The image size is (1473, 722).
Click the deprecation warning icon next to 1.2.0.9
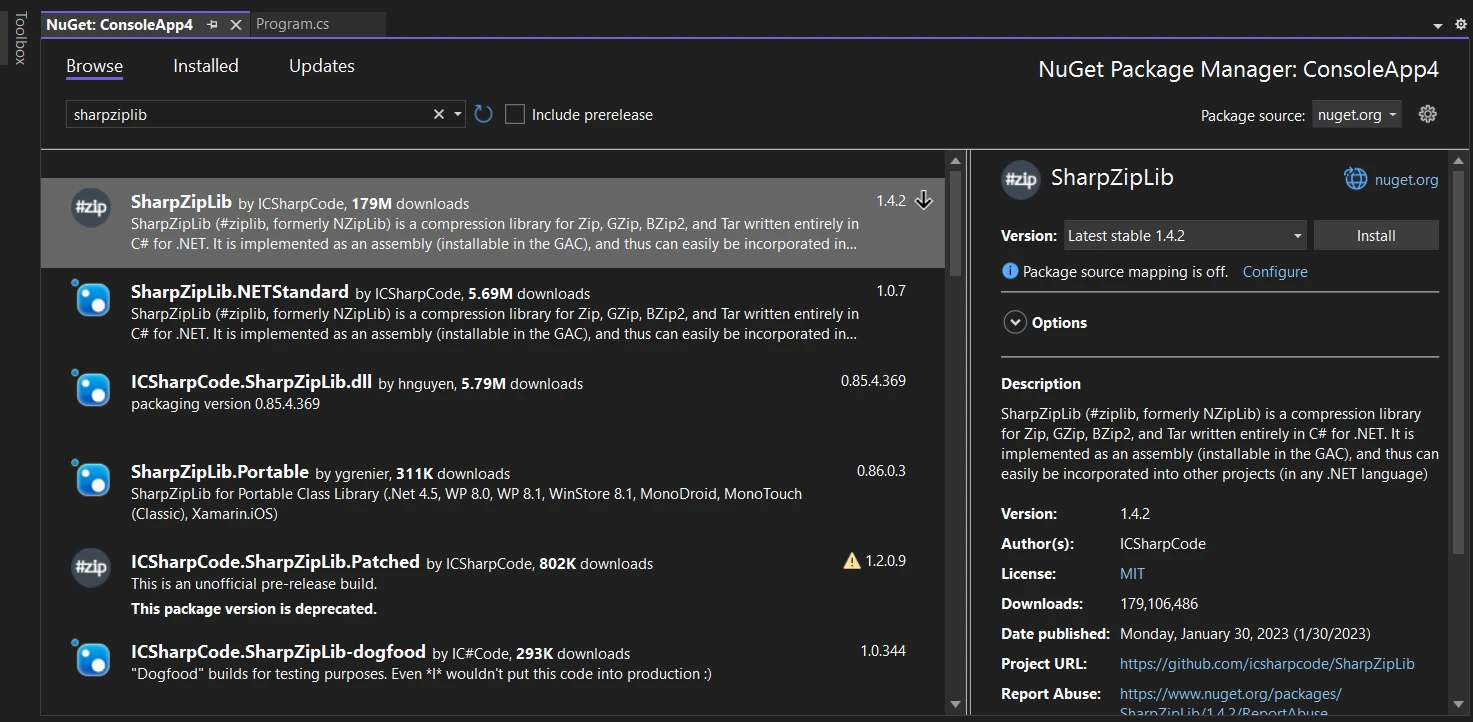[x=852, y=561]
